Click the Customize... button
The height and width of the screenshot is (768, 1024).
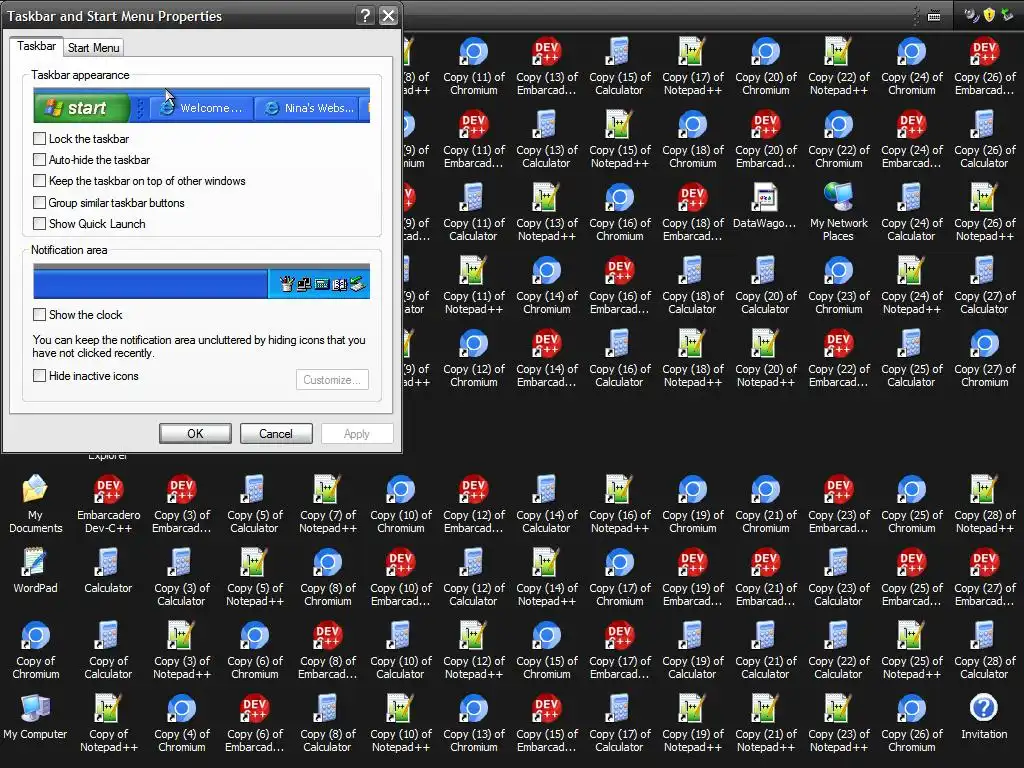tap(332, 379)
